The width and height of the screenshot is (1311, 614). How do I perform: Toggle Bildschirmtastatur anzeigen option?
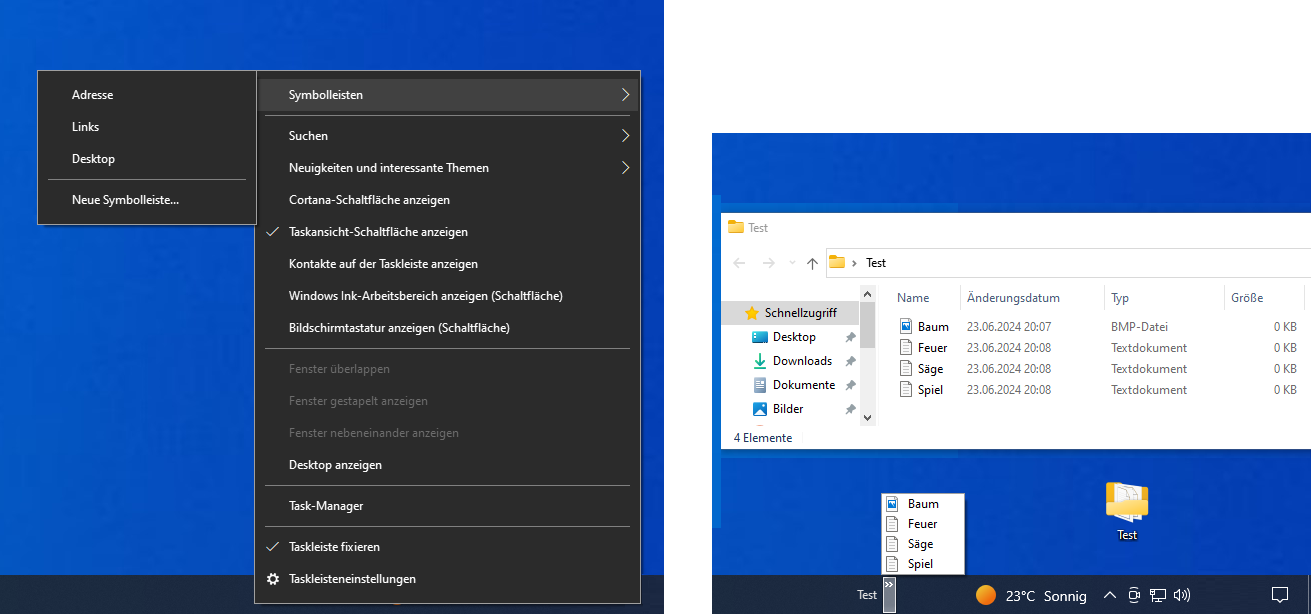click(x=448, y=328)
